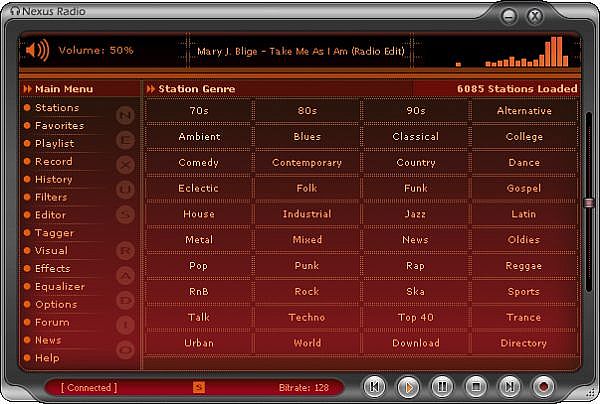Stop playback with the stop button

click(476, 387)
